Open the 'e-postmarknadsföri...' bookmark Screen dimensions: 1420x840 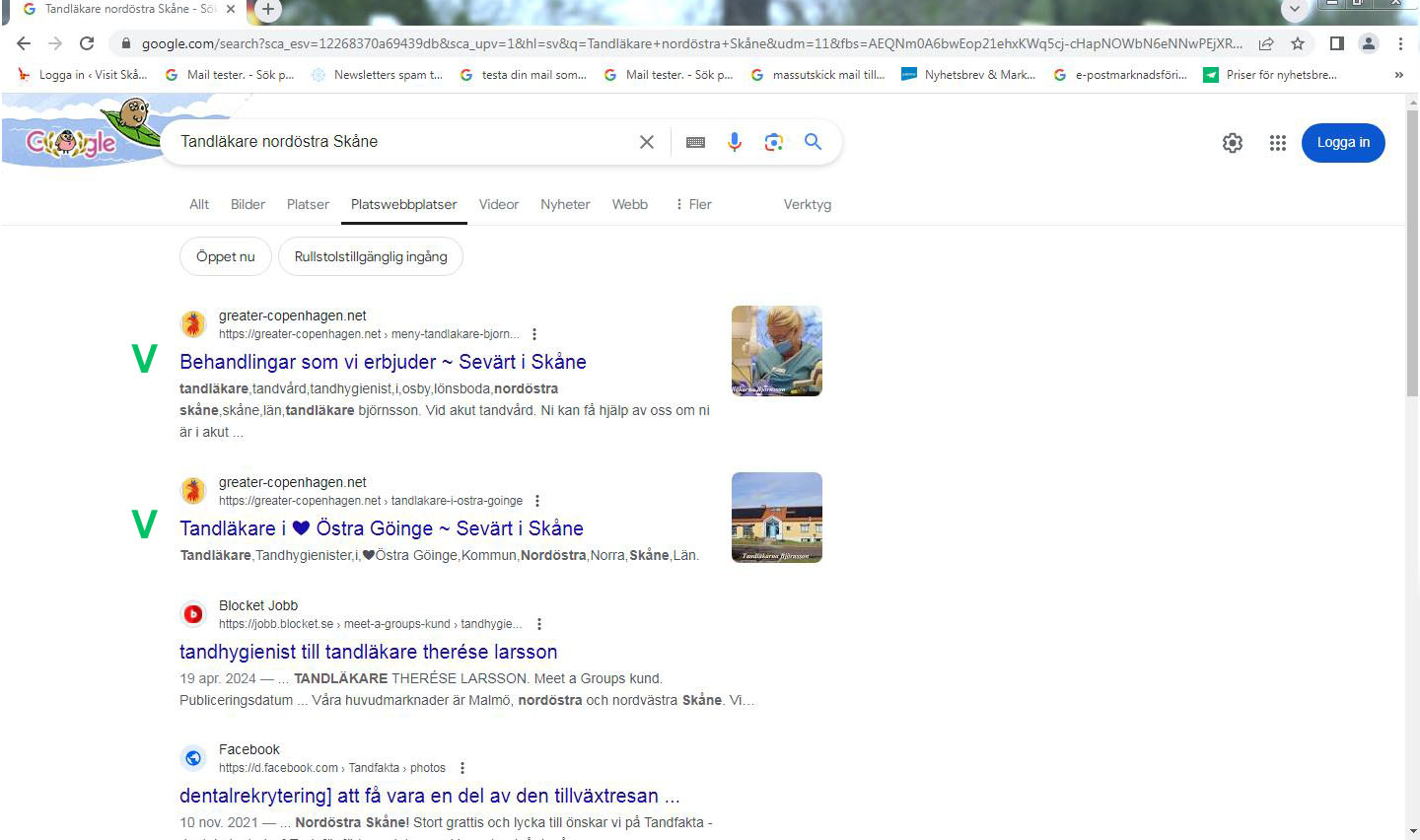(x=1120, y=75)
